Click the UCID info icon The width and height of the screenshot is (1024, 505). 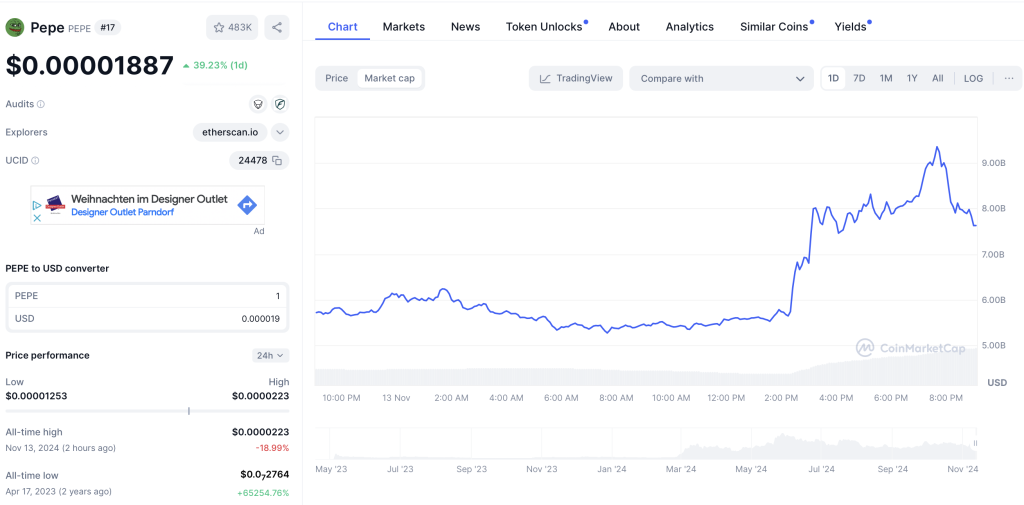click(35, 160)
